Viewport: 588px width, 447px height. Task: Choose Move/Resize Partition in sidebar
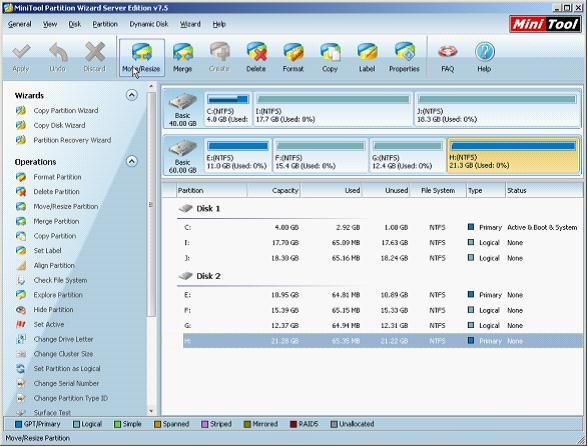coord(57,207)
